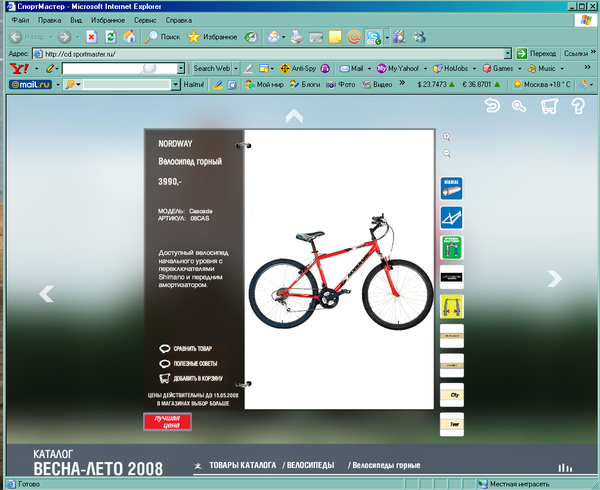Click in the Yahoo search input field
Viewport: 600px width, 490px height.
click(x=120, y=69)
